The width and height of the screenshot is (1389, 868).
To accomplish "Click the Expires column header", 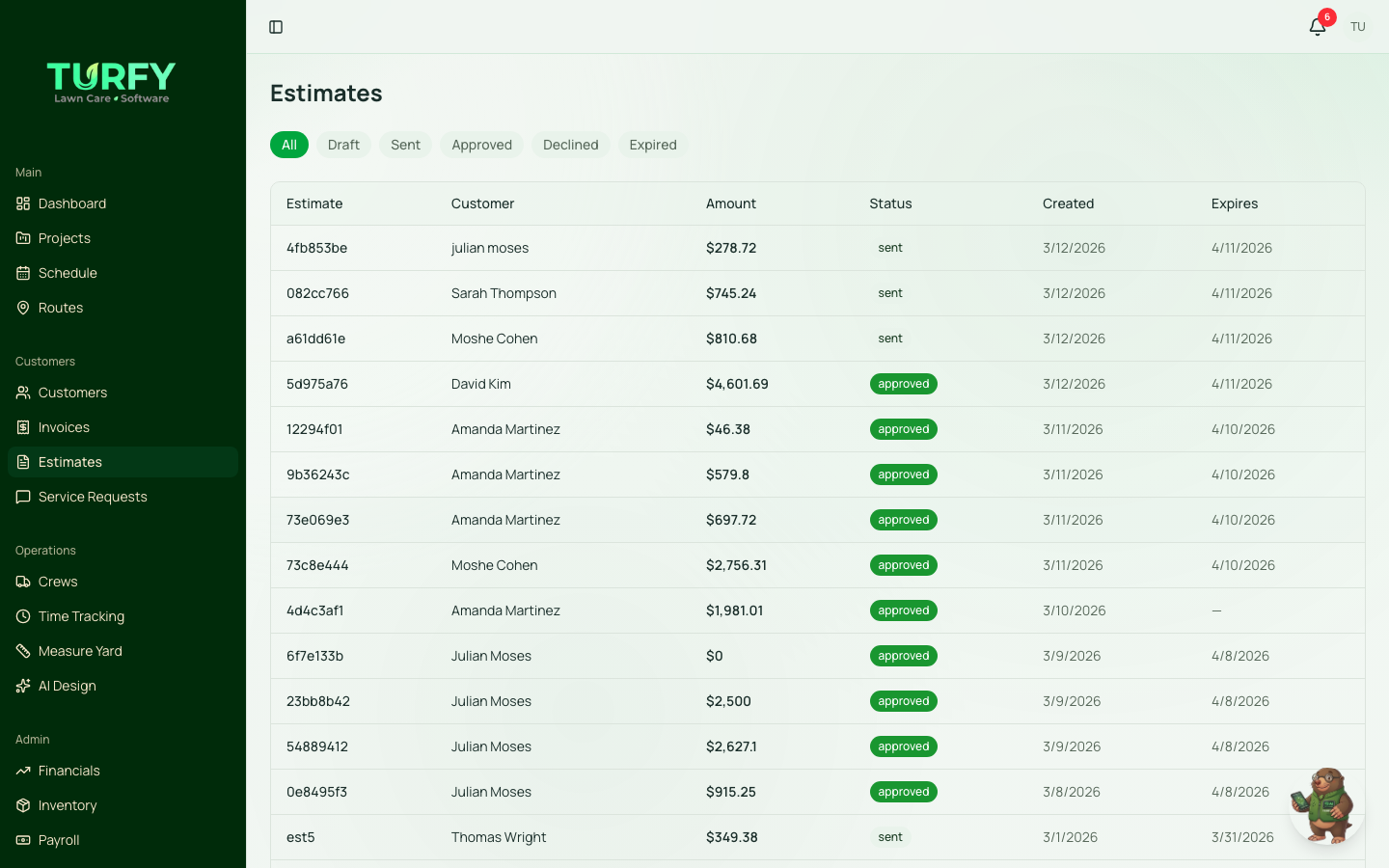I will point(1235,203).
